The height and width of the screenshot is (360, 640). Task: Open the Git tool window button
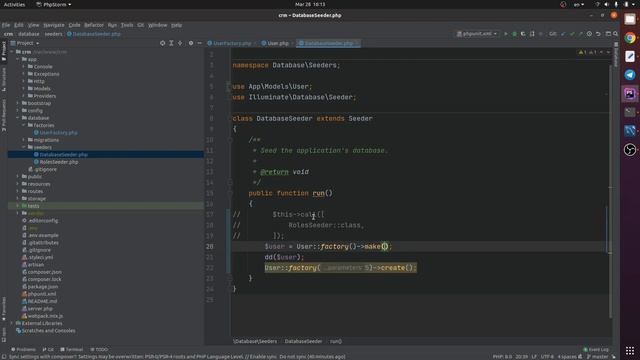point(48,349)
